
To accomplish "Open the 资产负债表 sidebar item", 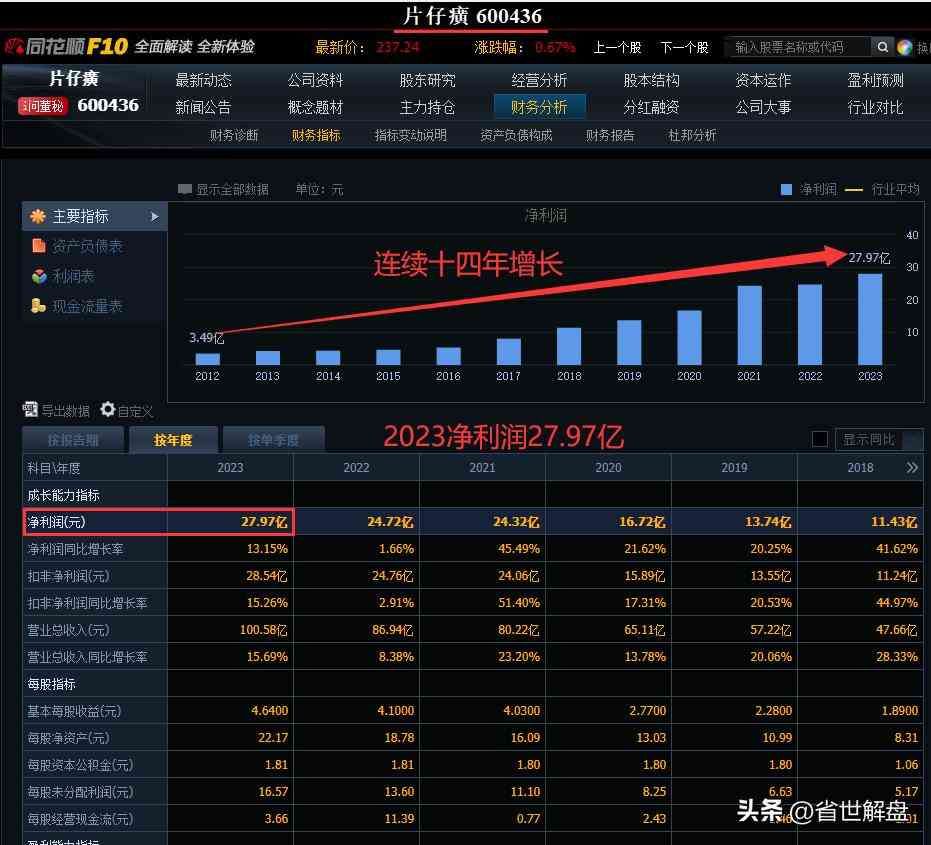I will [87, 246].
